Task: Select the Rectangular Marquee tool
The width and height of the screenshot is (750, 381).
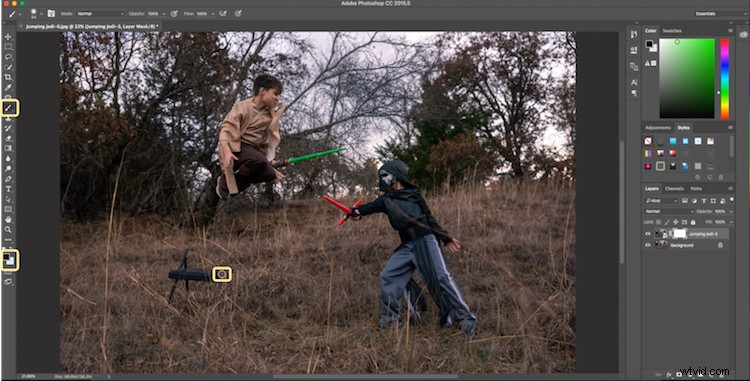Action: tap(8, 47)
